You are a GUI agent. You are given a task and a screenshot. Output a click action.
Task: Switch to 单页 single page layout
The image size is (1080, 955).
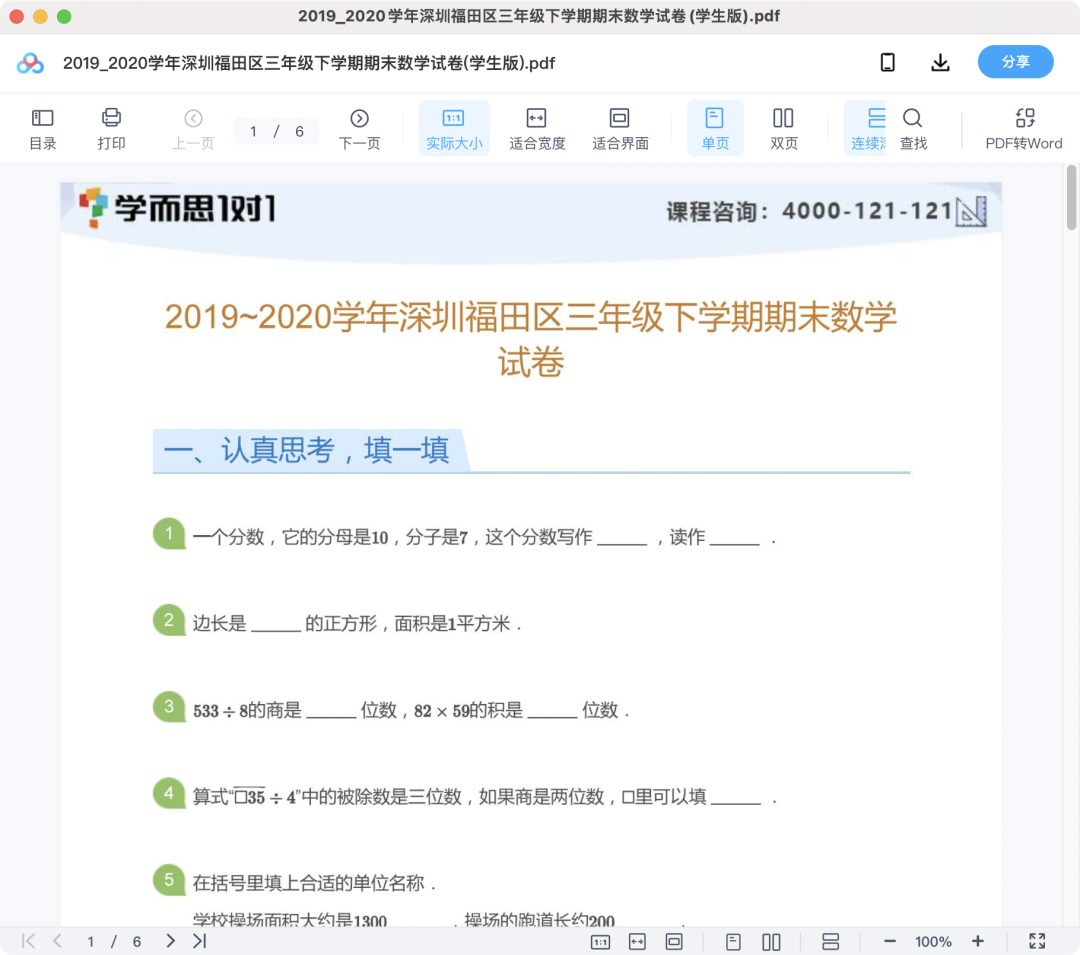pos(715,129)
